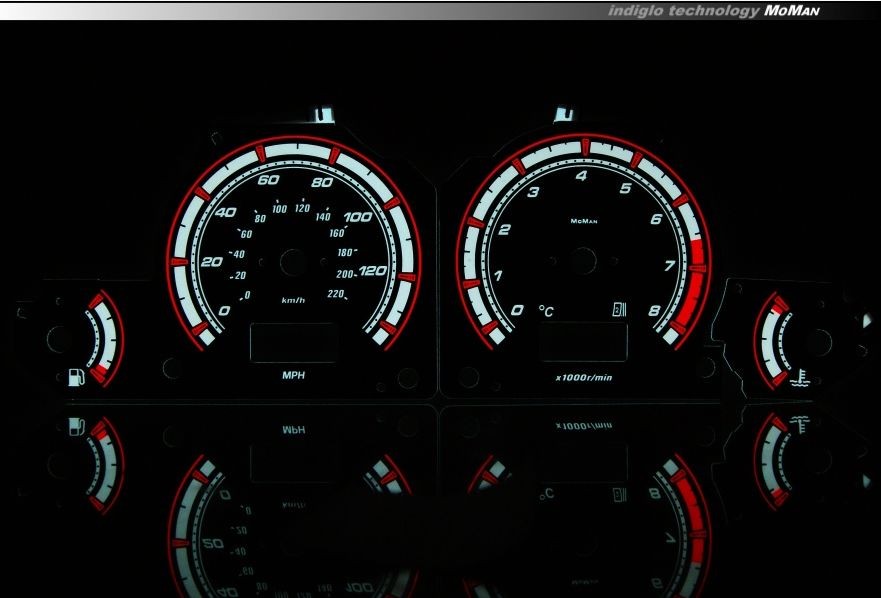Image resolution: width=881 pixels, height=598 pixels.
Task: Select the km/h label inside the speedometer
Action: coord(293,300)
